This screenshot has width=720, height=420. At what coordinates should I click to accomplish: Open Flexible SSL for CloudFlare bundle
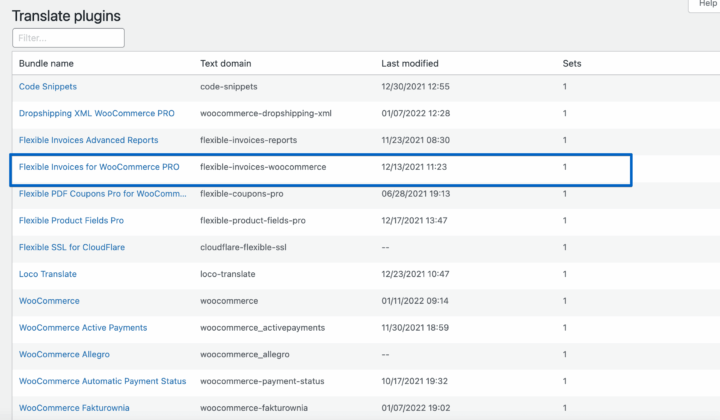tap(72, 247)
